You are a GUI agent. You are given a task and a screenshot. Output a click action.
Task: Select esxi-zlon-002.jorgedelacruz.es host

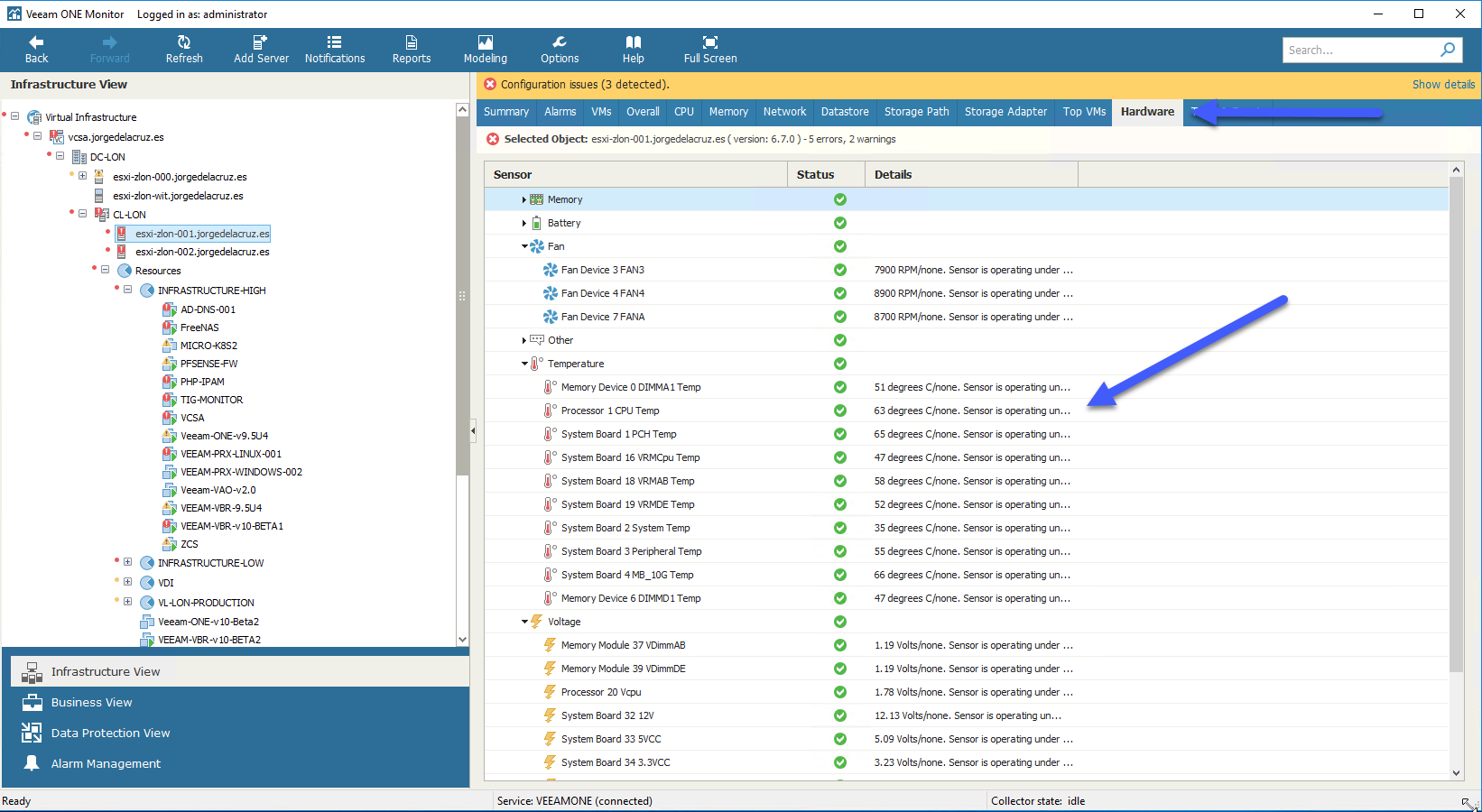click(202, 252)
